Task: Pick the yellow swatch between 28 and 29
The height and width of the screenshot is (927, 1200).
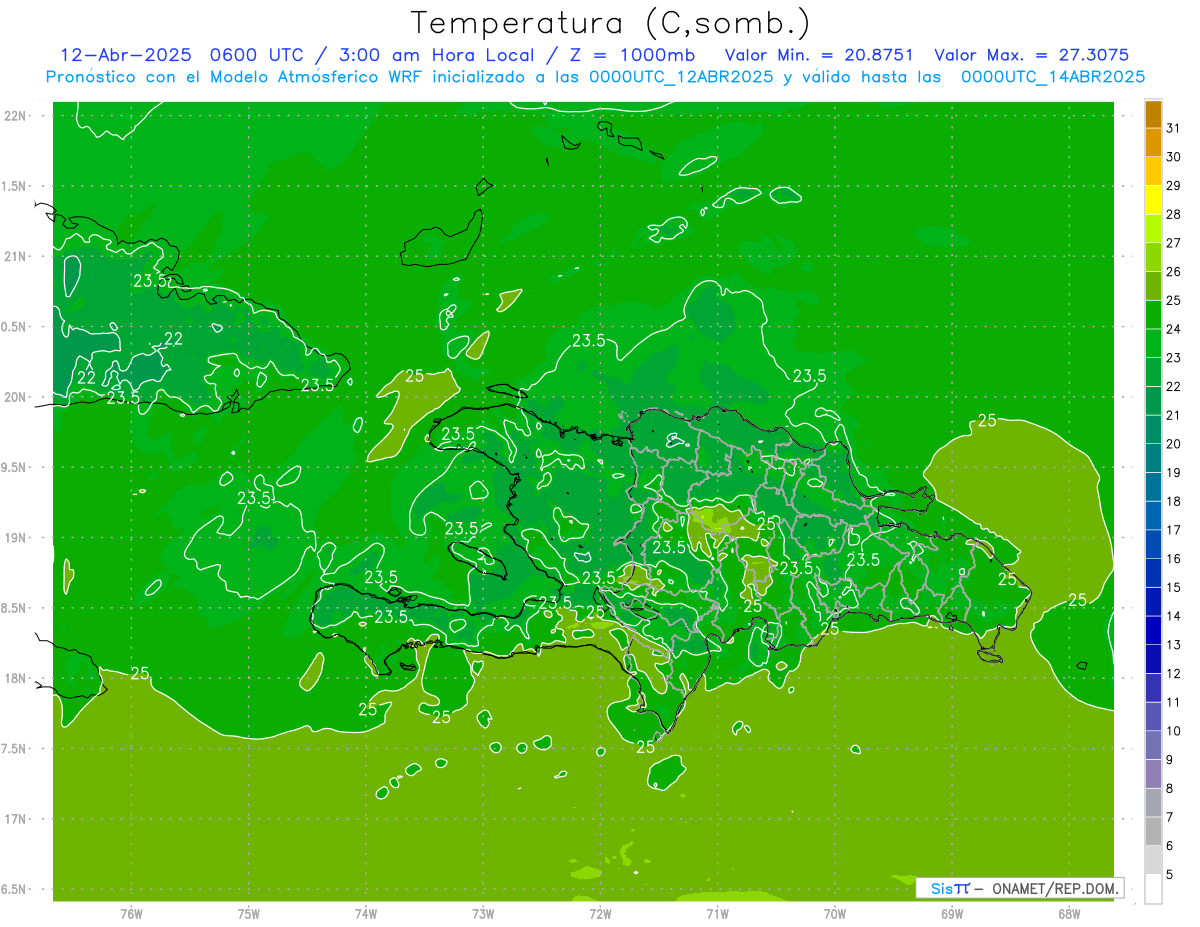Action: click(1153, 200)
